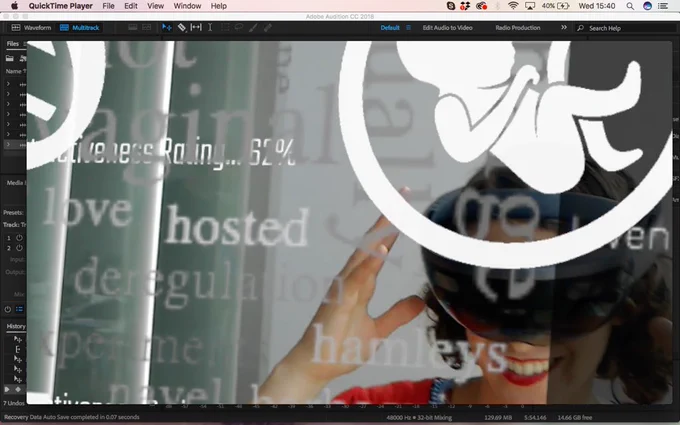Select the third History move entry

(18, 359)
